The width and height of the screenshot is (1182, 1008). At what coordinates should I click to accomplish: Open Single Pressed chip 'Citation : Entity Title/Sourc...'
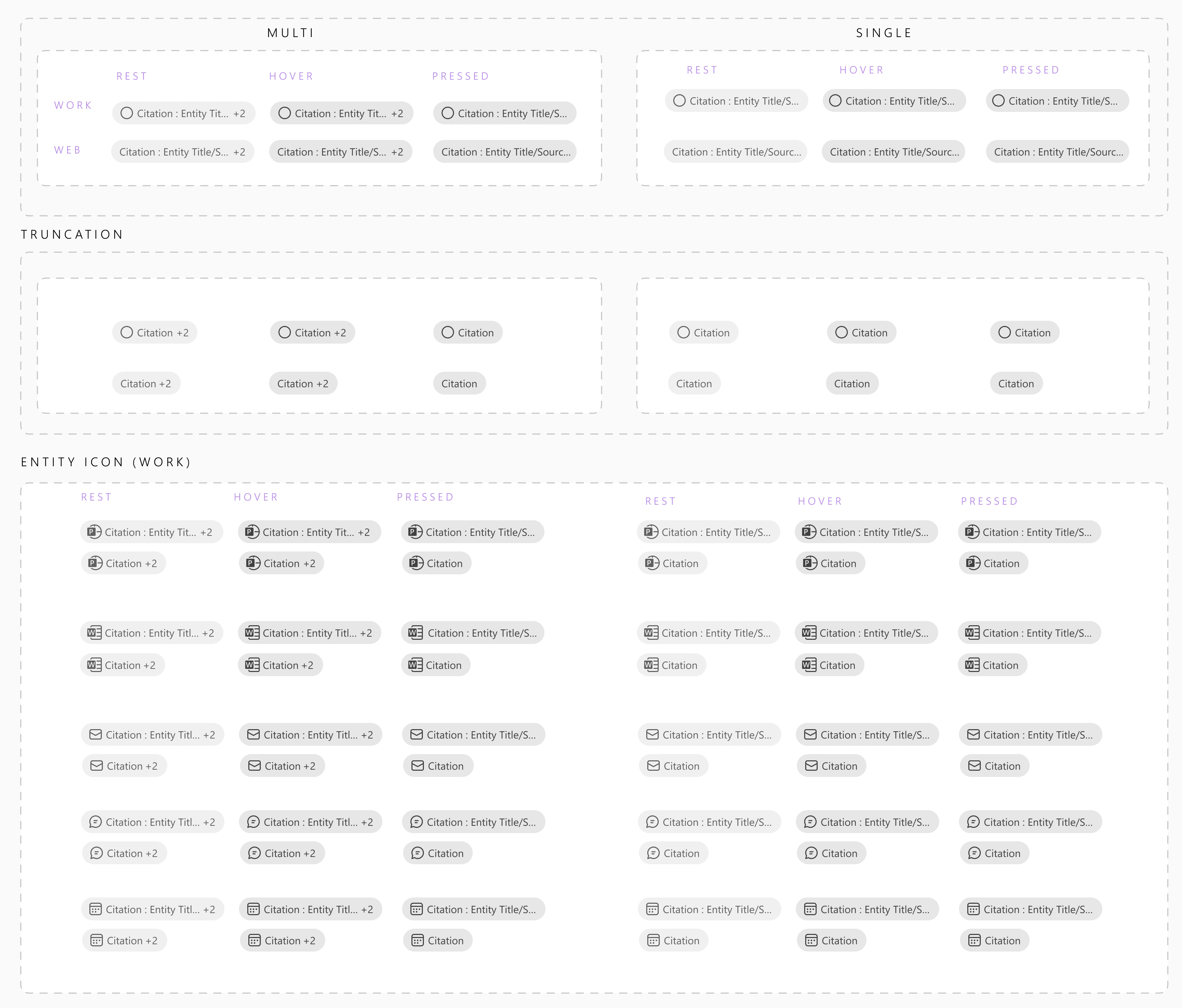(x=1058, y=152)
